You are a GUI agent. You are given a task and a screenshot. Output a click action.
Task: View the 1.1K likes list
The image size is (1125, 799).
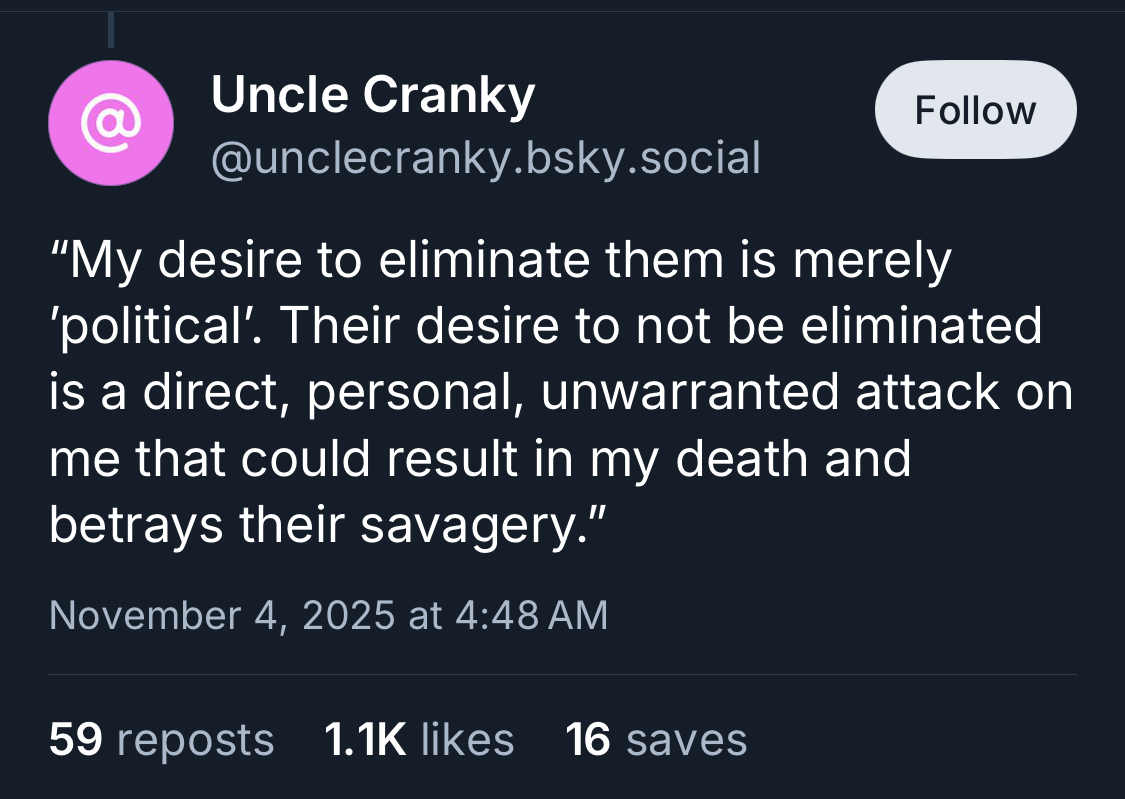click(x=419, y=740)
